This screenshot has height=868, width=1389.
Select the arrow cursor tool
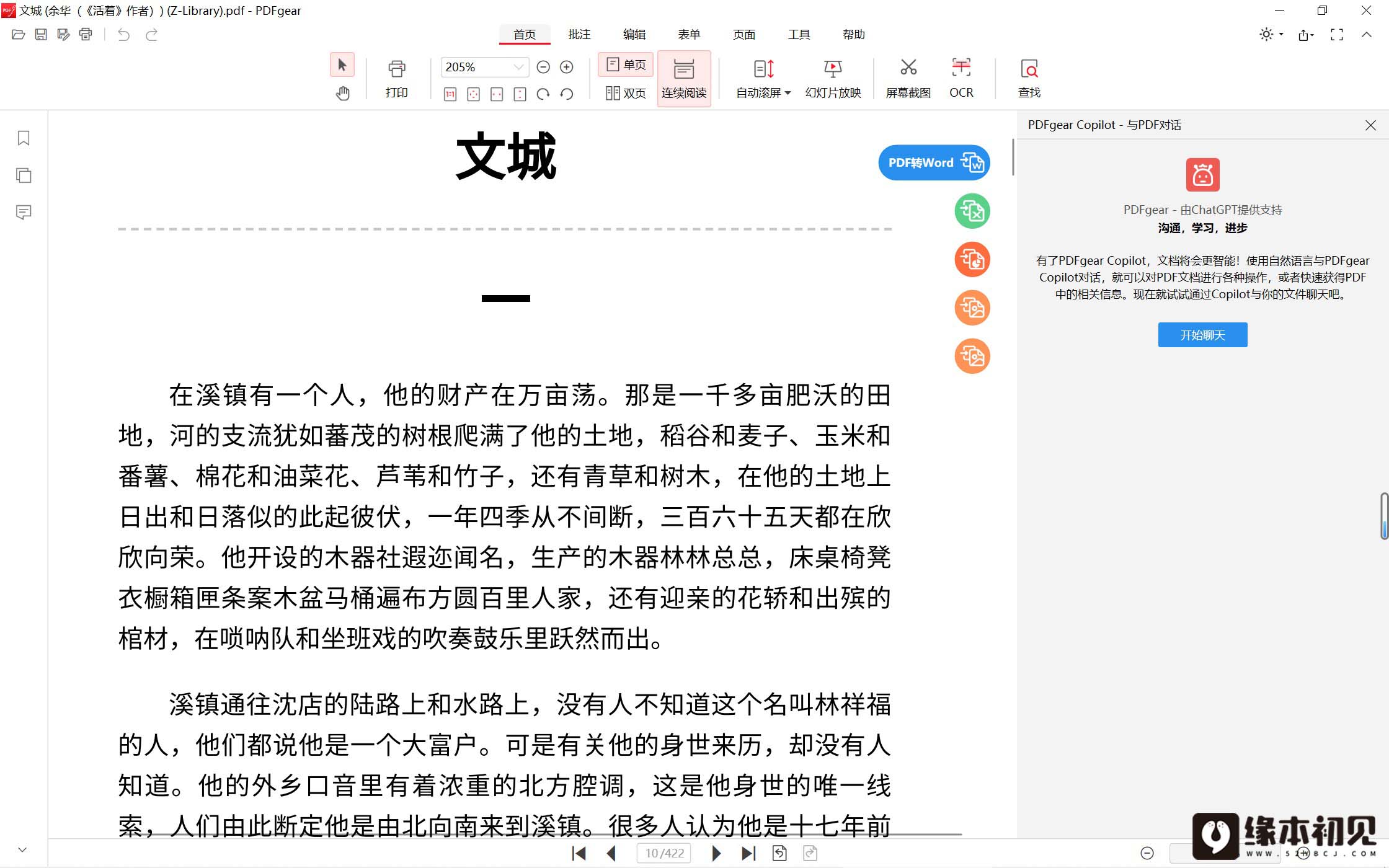(342, 65)
